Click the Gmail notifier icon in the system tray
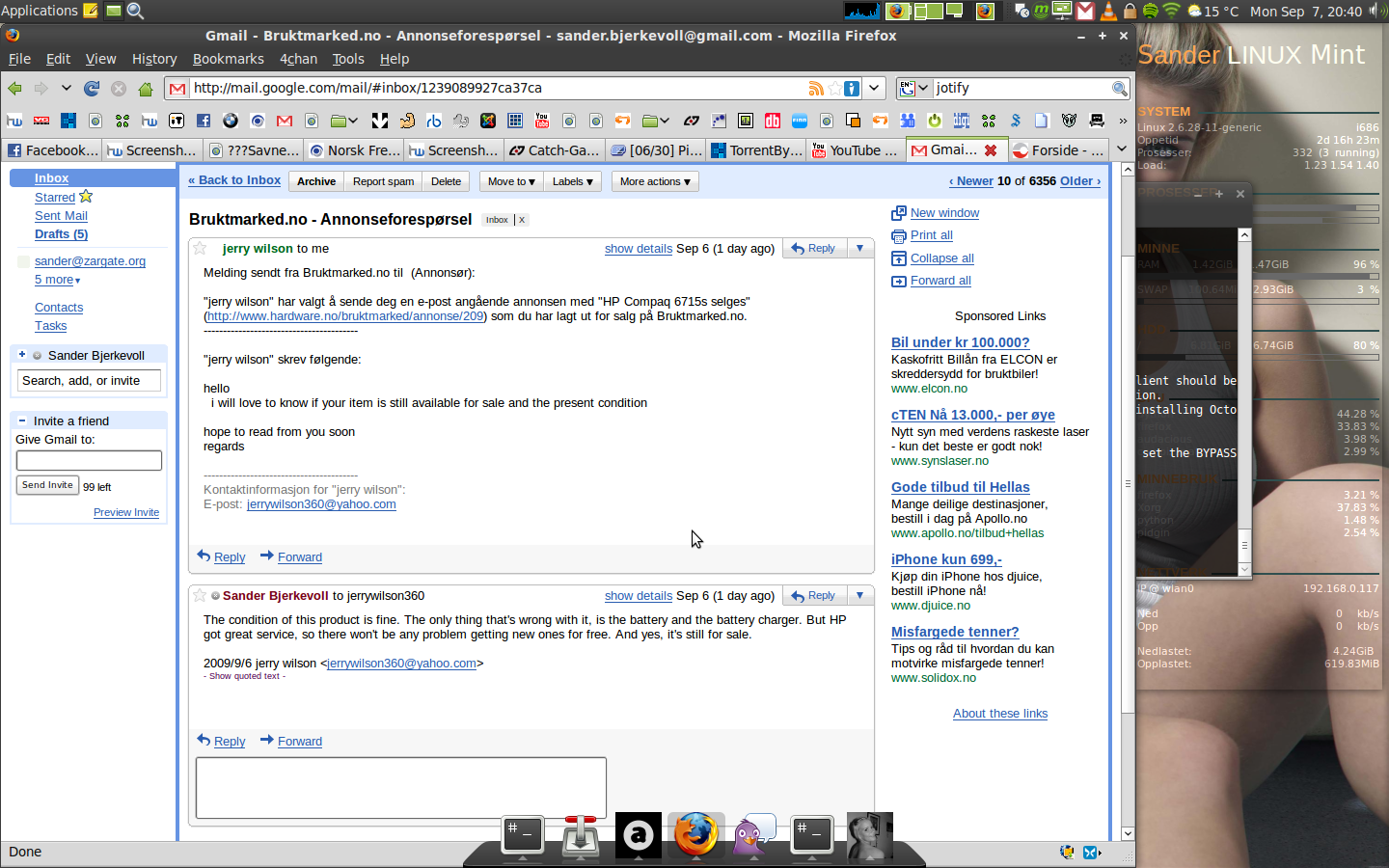Image resolution: width=1389 pixels, height=868 pixels. coord(1085,11)
